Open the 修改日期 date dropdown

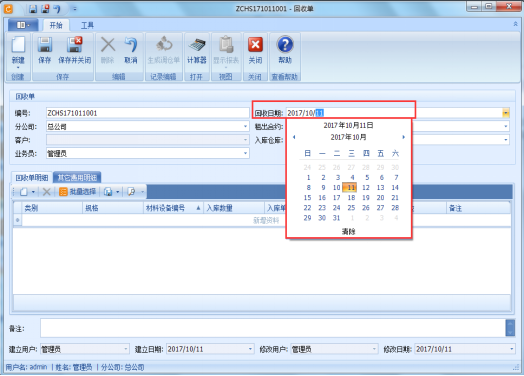coord(512,349)
